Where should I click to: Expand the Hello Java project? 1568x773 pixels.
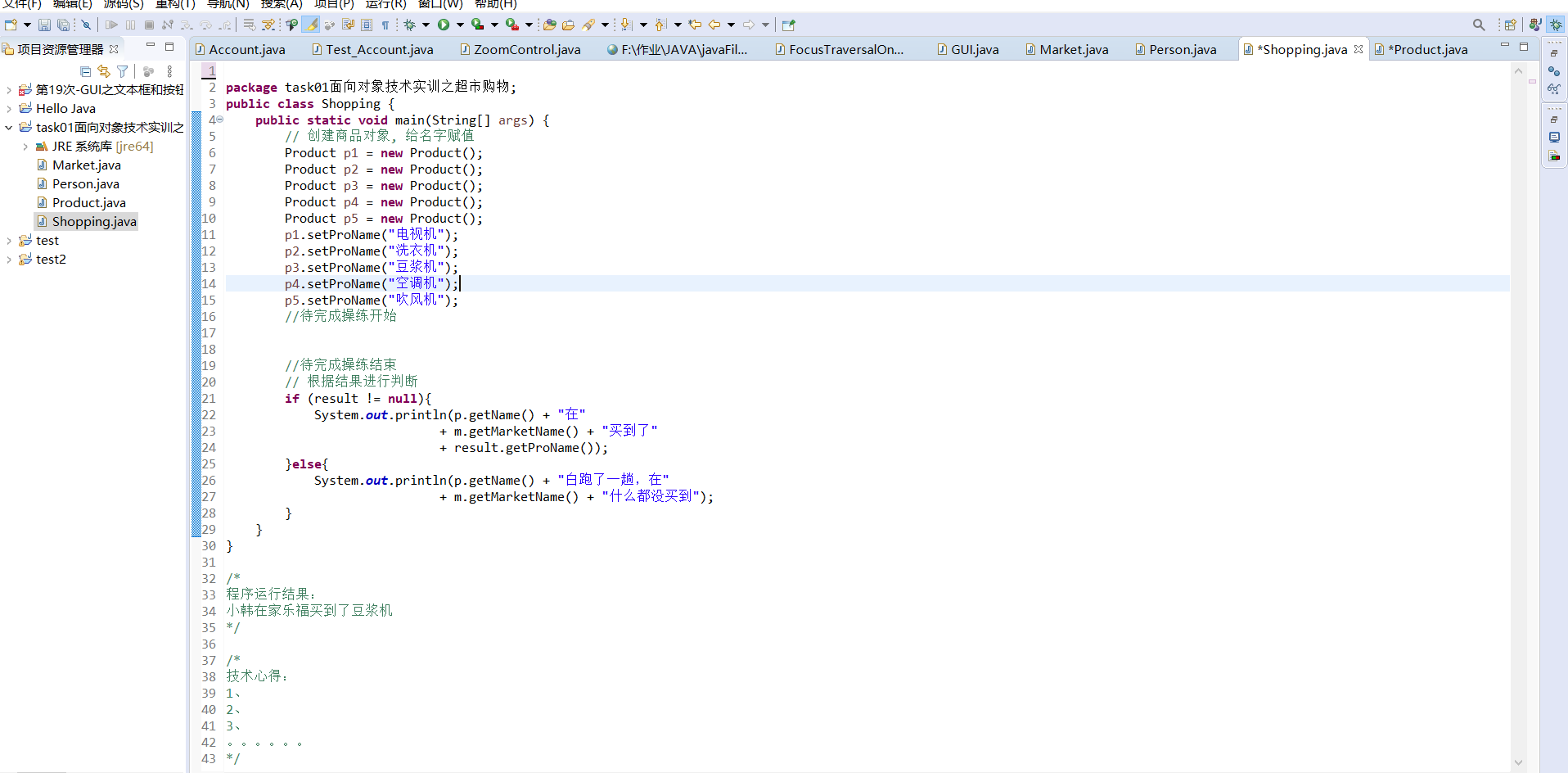(x=9, y=109)
